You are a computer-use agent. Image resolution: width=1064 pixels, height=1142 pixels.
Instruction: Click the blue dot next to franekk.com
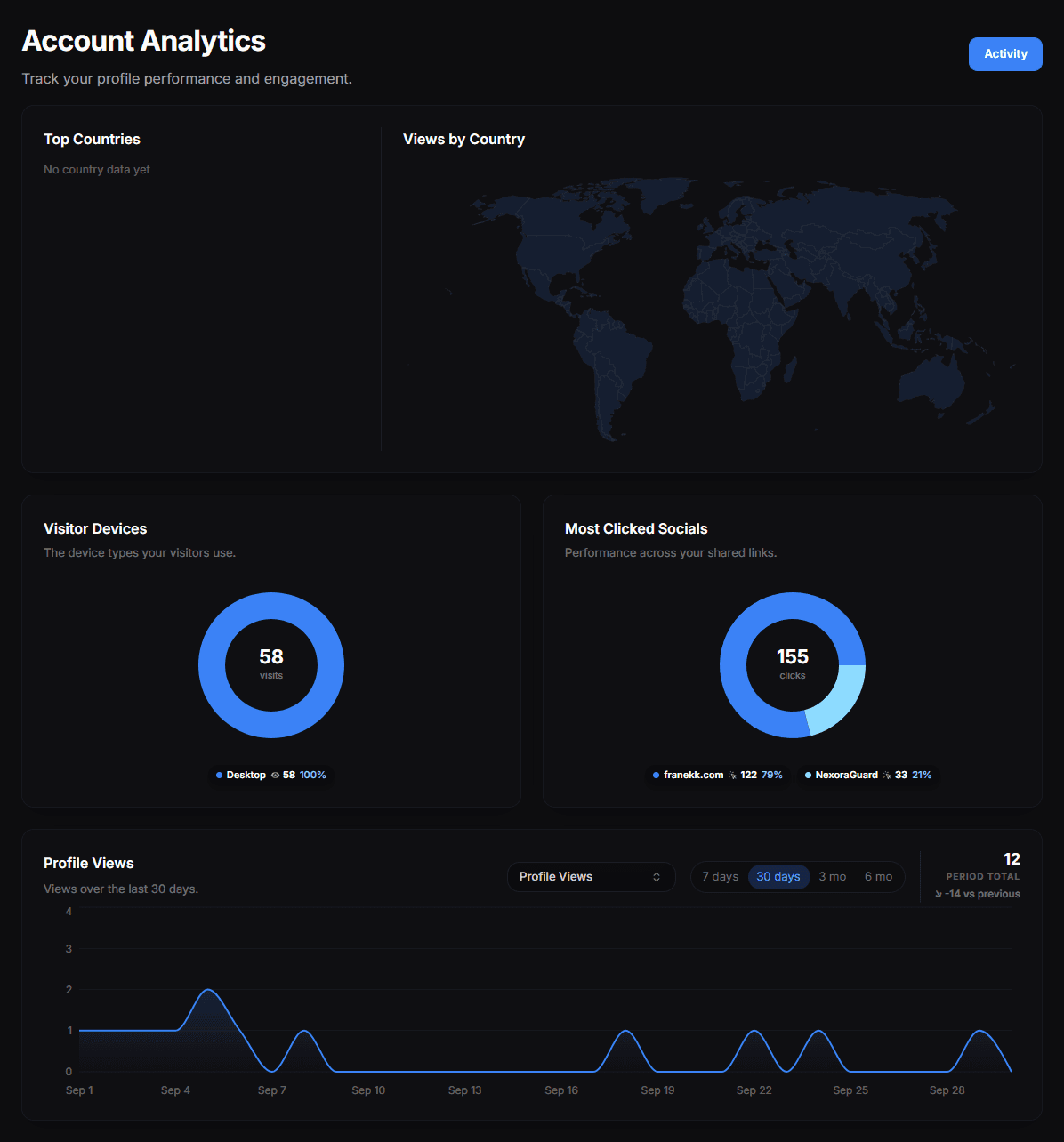tap(656, 776)
